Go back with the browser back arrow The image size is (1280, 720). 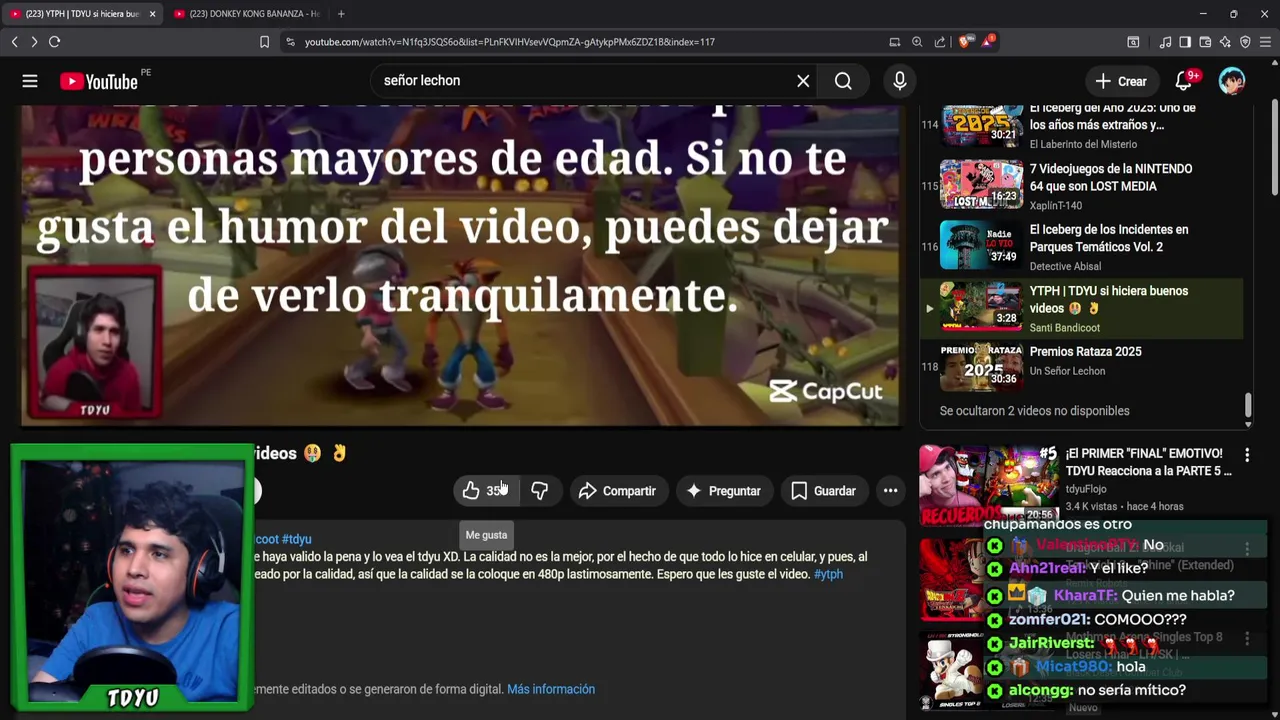[x=14, y=42]
